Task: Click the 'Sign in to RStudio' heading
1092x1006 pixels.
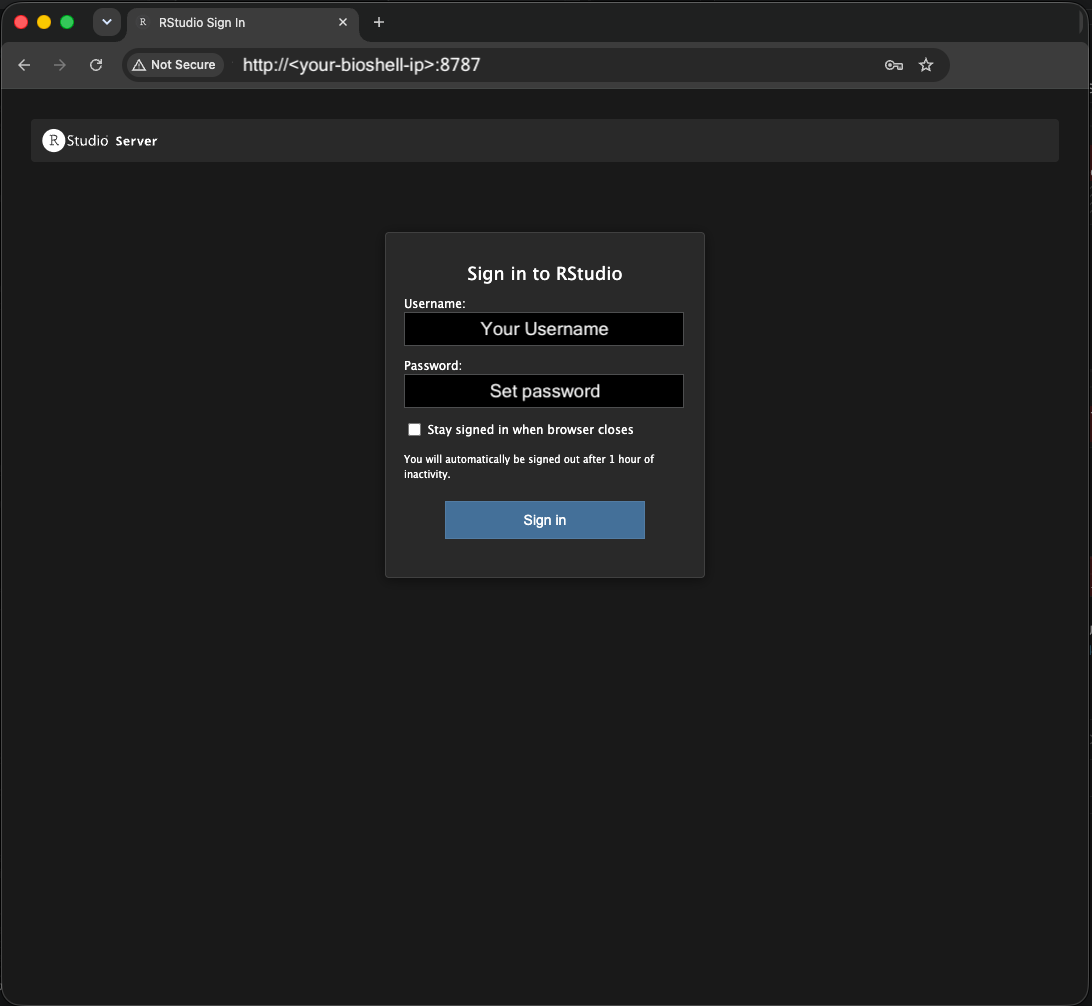Action: click(x=545, y=274)
